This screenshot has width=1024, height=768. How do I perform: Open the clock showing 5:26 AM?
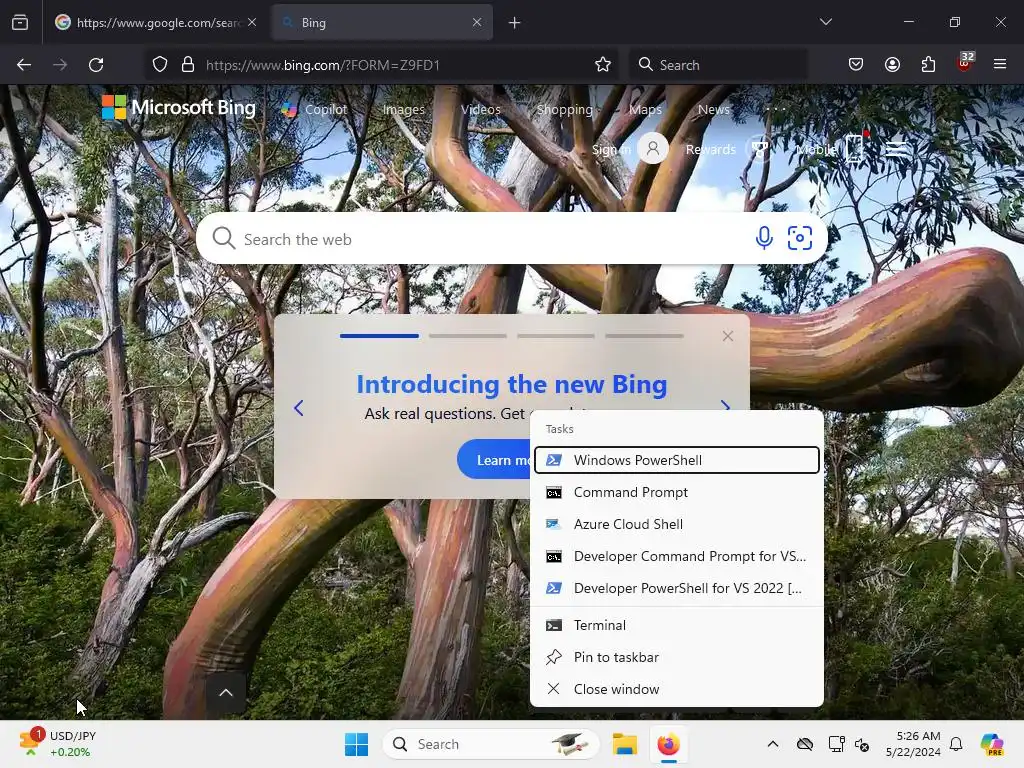coord(913,744)
